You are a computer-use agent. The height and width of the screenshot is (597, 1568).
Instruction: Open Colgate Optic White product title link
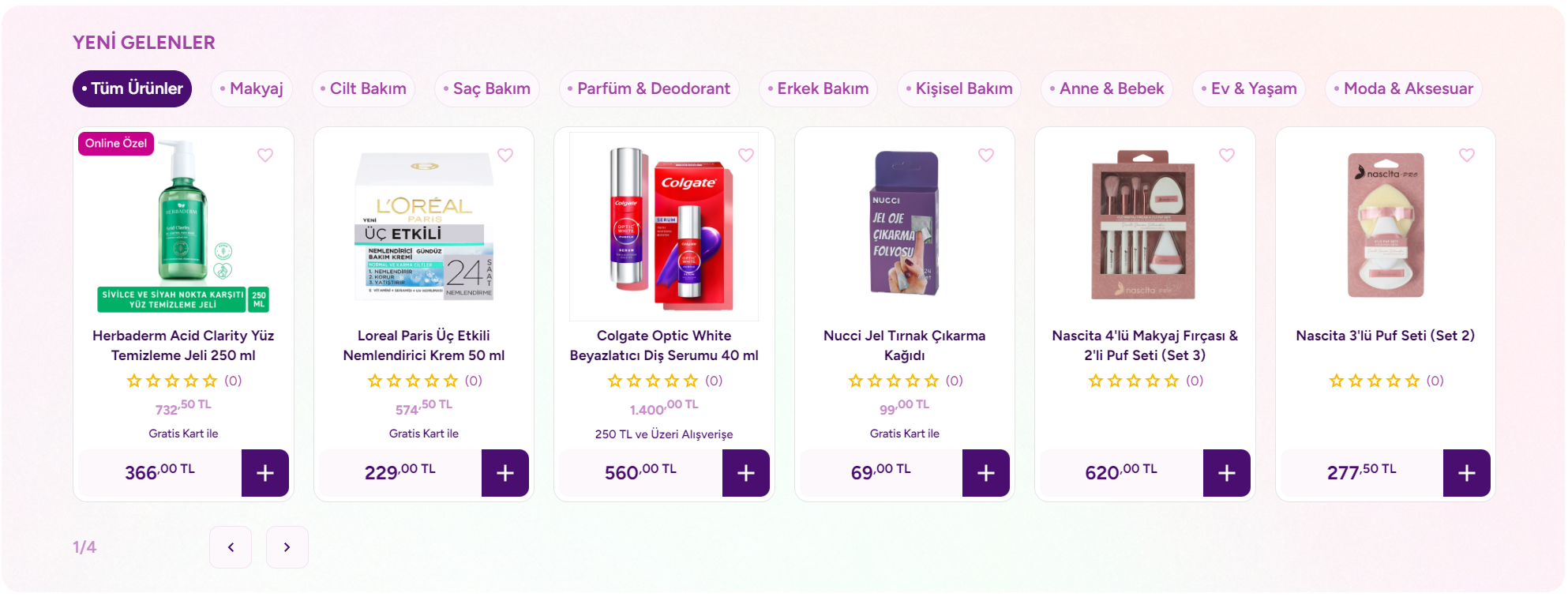(664, 345)
